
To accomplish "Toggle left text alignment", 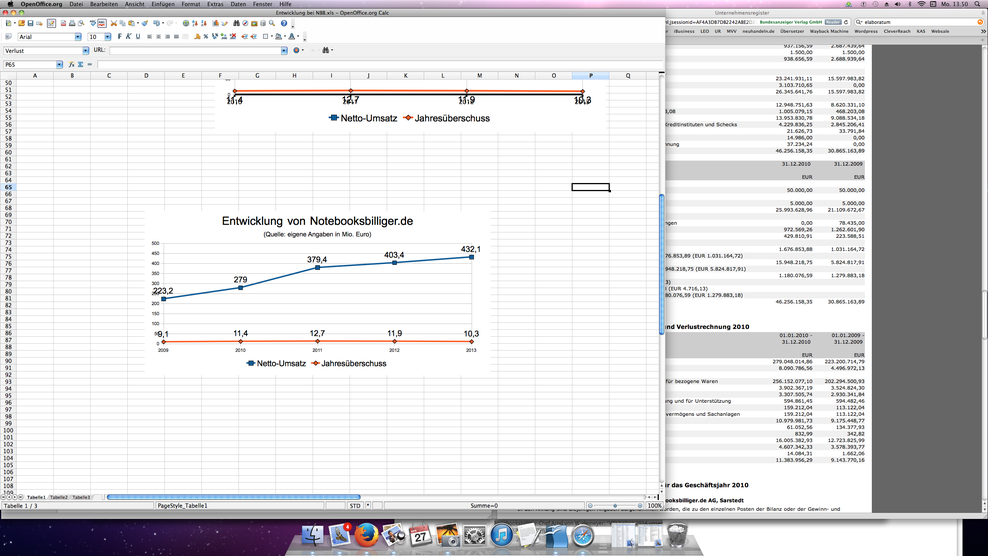I will 149,37.
